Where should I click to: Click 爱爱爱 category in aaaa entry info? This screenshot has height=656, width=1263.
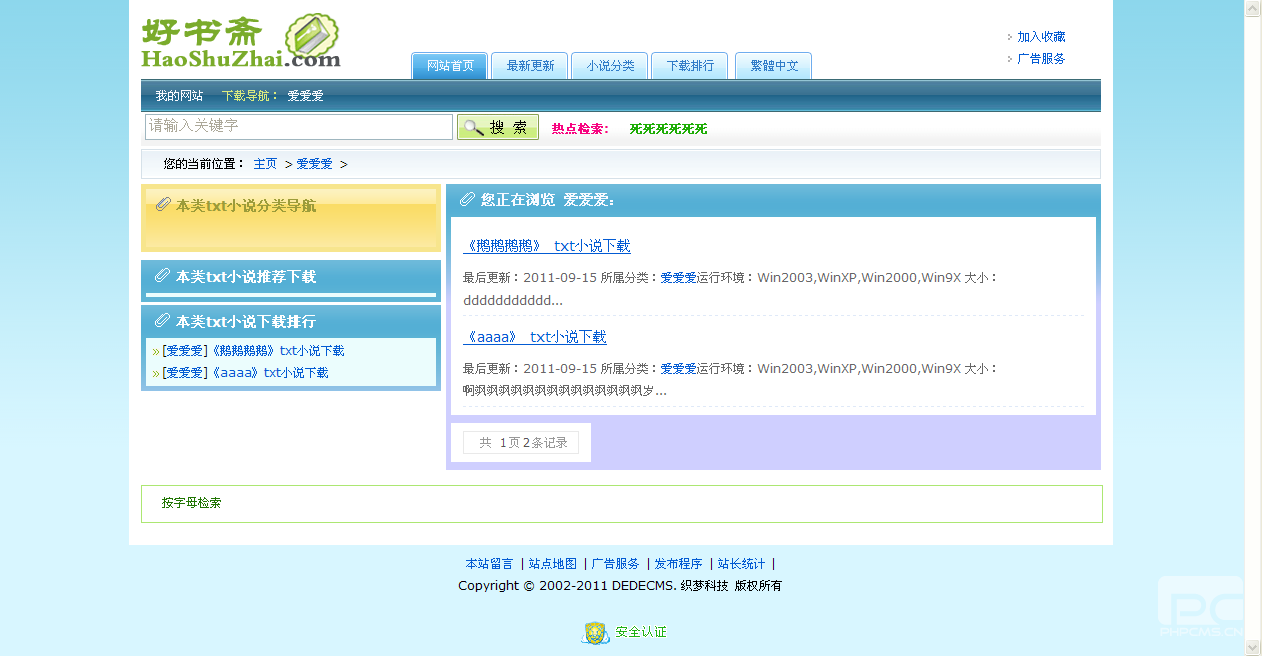tap(678, 368)
